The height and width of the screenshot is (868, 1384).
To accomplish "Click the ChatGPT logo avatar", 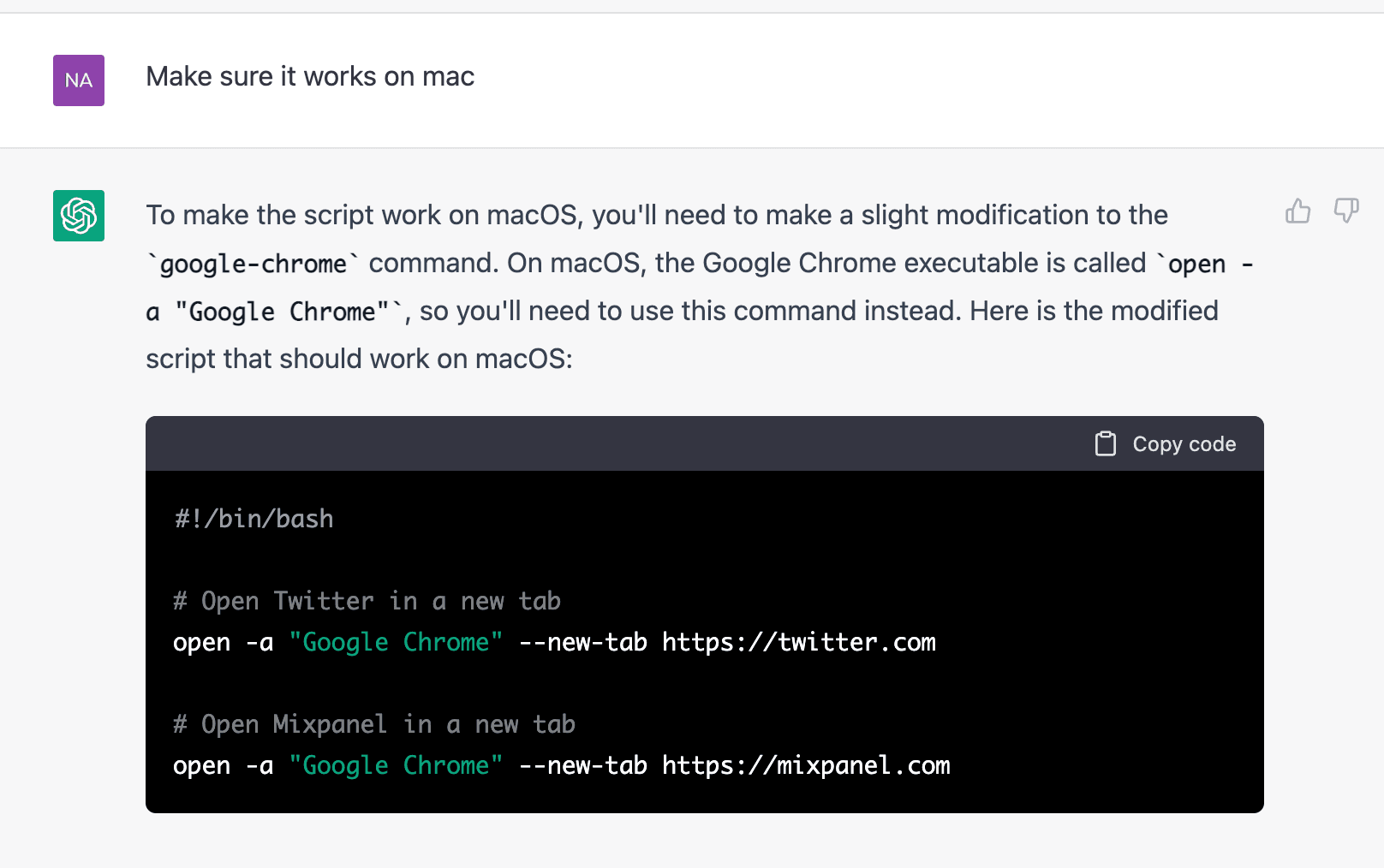I will 79,216.
